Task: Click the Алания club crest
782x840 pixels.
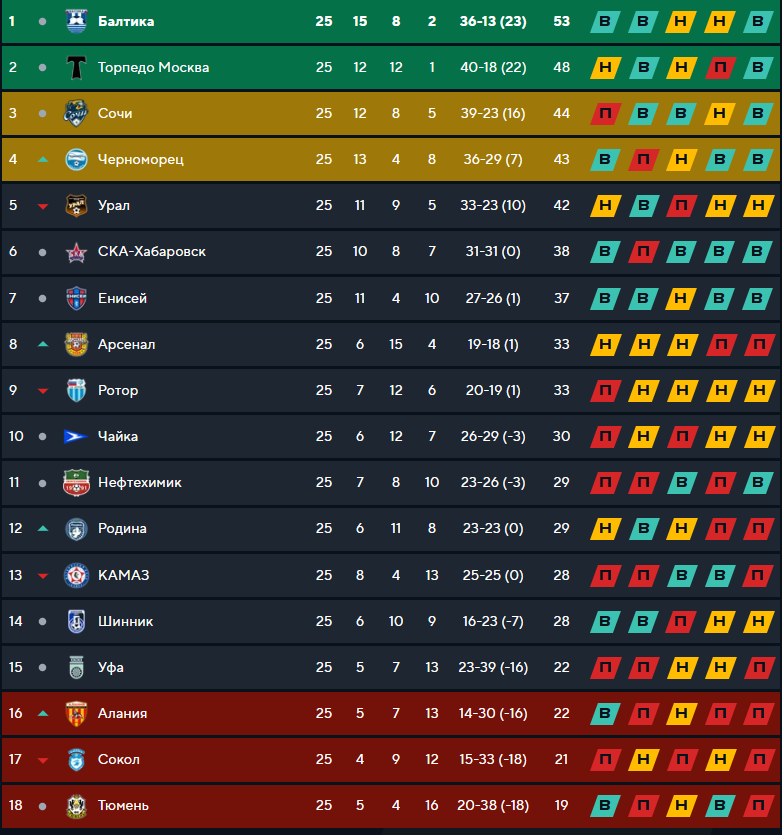Action: tap(76, 714)
